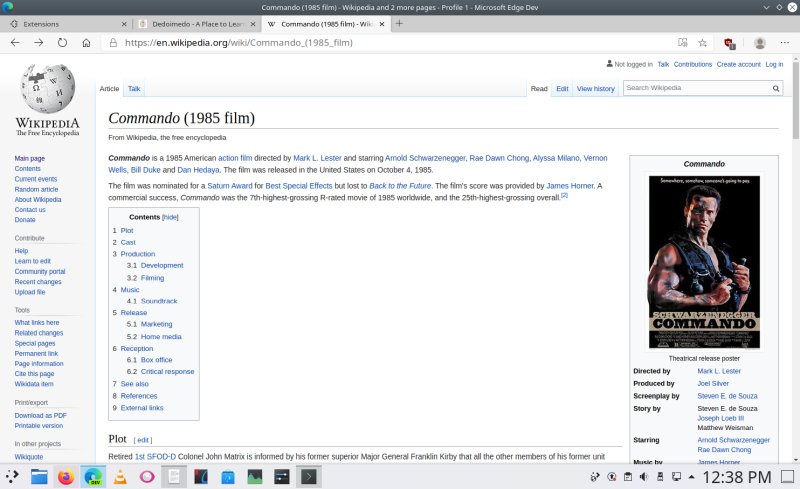Launch Firefox from the taskbar
This screenshot has height=489, width=800.
tap(66, 477)
